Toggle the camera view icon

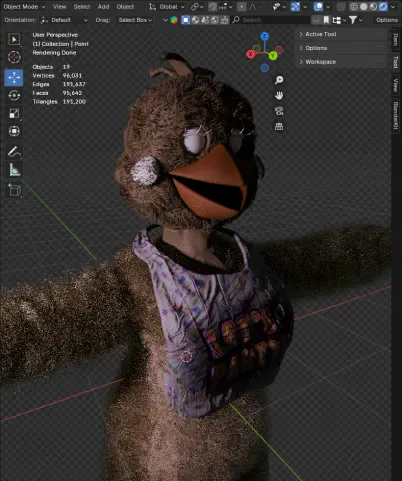(279, 111)
